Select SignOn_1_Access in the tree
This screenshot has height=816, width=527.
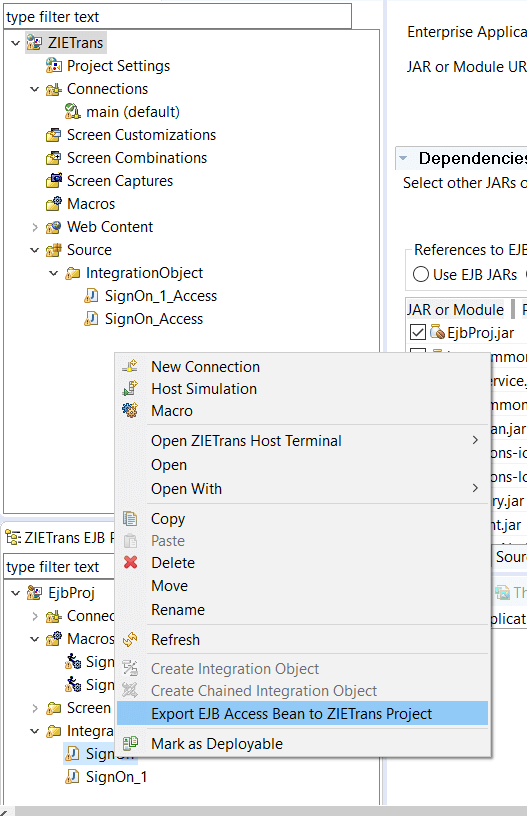tap(161, 296)
